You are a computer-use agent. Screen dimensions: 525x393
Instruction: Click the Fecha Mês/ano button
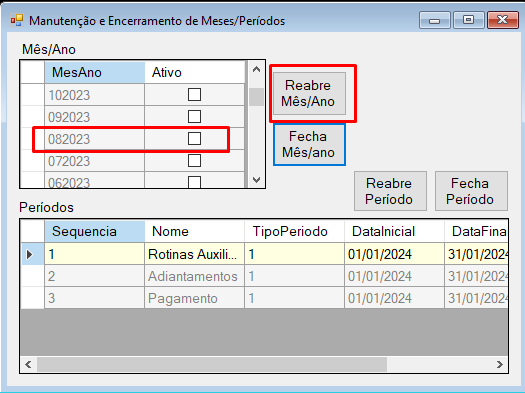309,144
